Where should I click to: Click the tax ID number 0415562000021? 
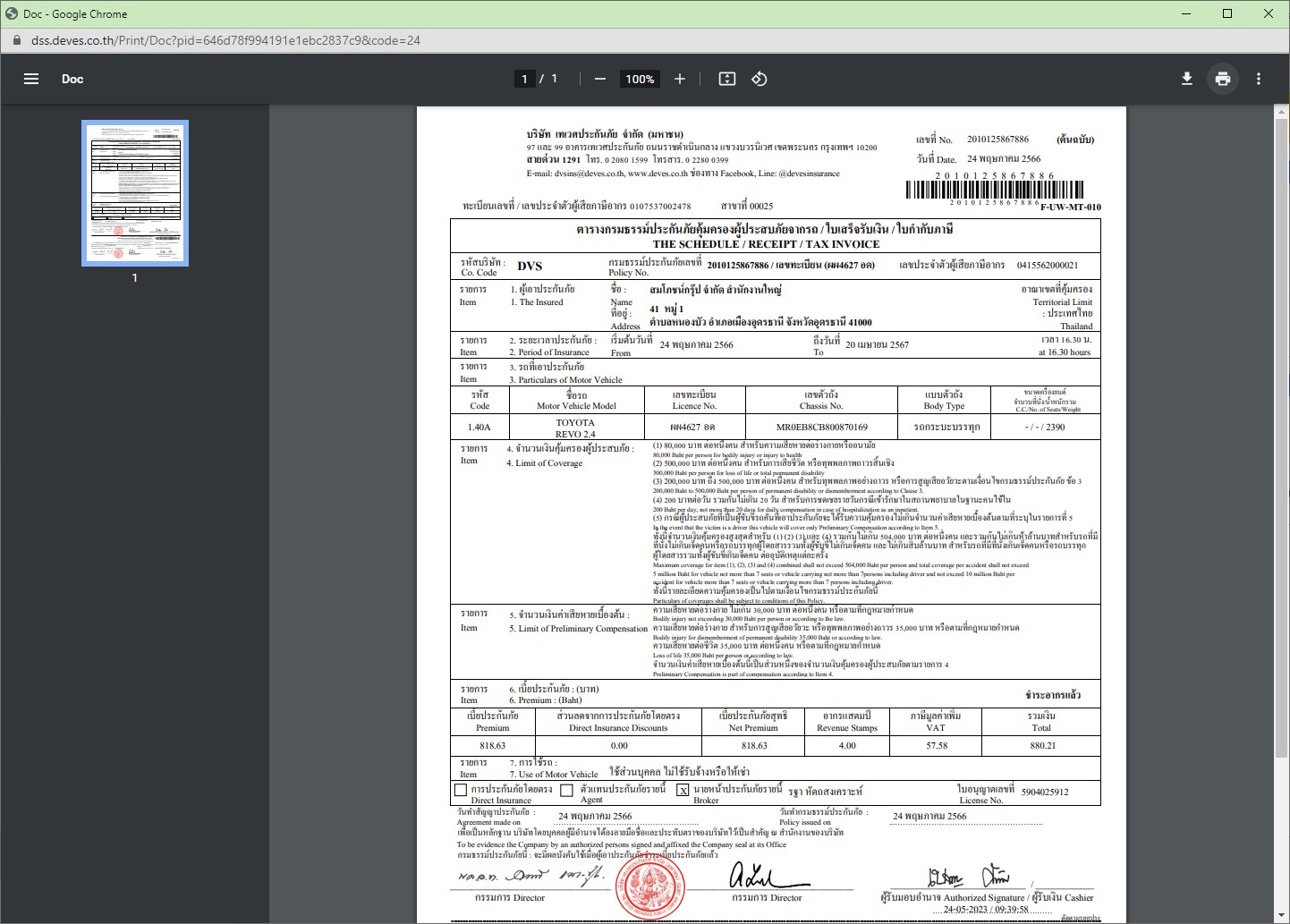[1048, 265]
